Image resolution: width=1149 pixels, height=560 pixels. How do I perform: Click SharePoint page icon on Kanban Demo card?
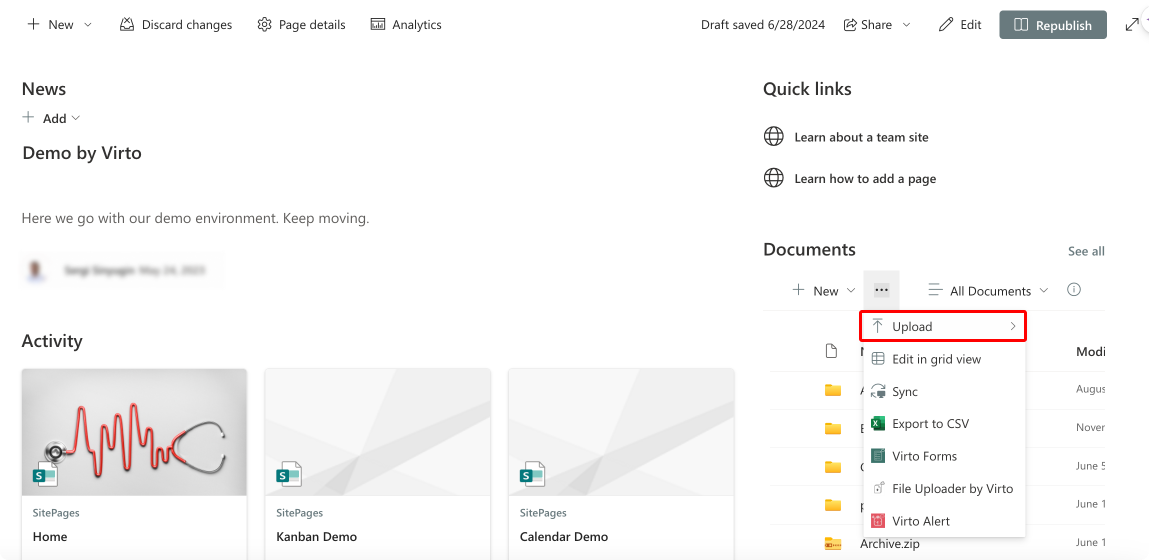click(x=289, y=474)
